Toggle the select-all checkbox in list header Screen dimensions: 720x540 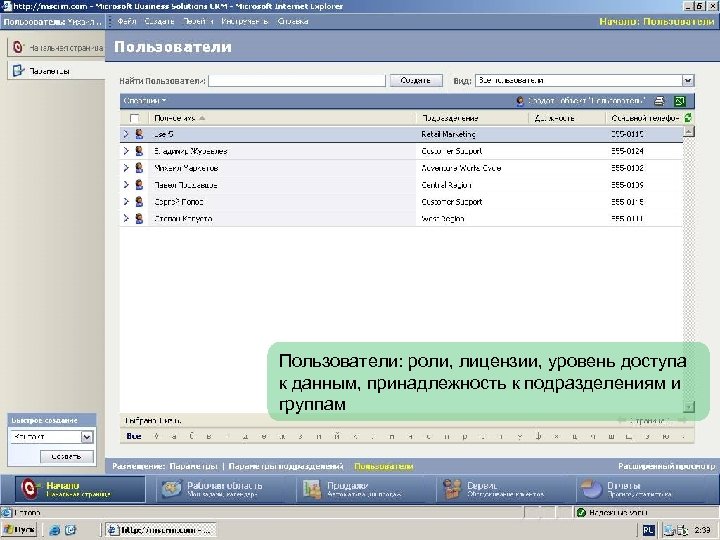[134, 118]
